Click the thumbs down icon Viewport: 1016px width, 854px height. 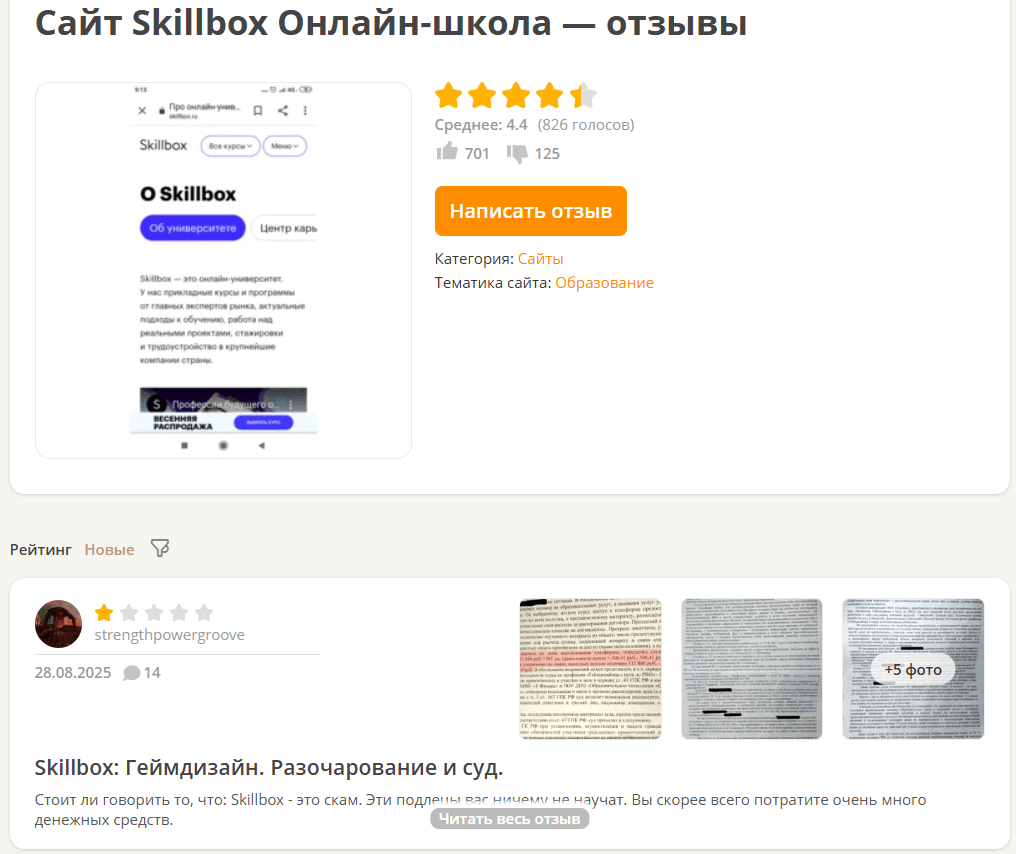click(x=517, y=154)
